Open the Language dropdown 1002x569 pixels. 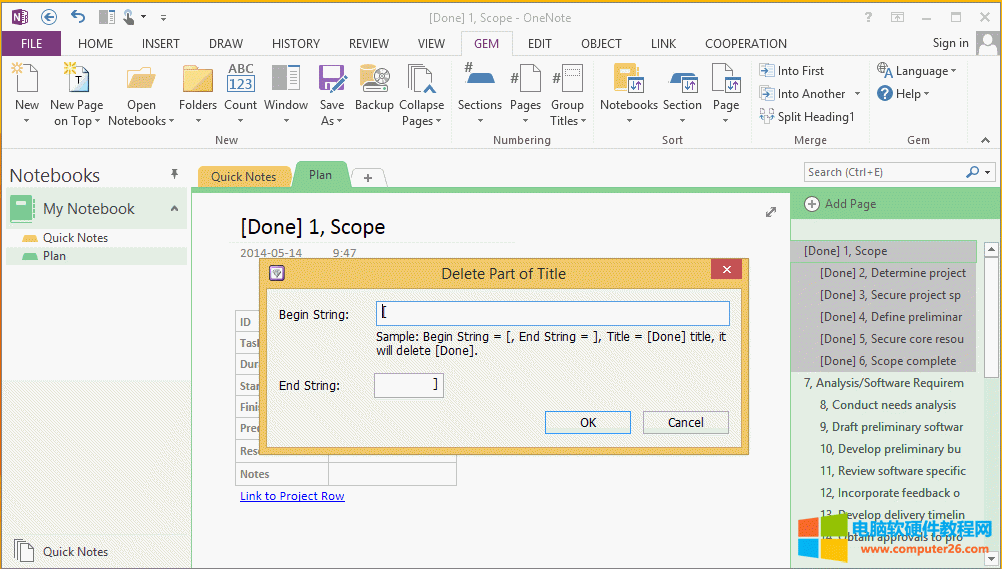pos(917,71)
